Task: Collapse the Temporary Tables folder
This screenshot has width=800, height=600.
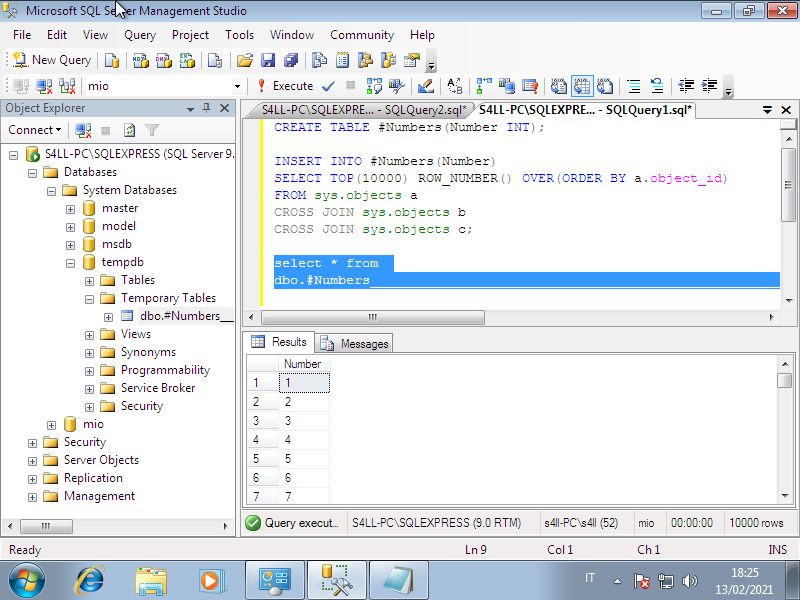Action: click(x=89, y=299)
